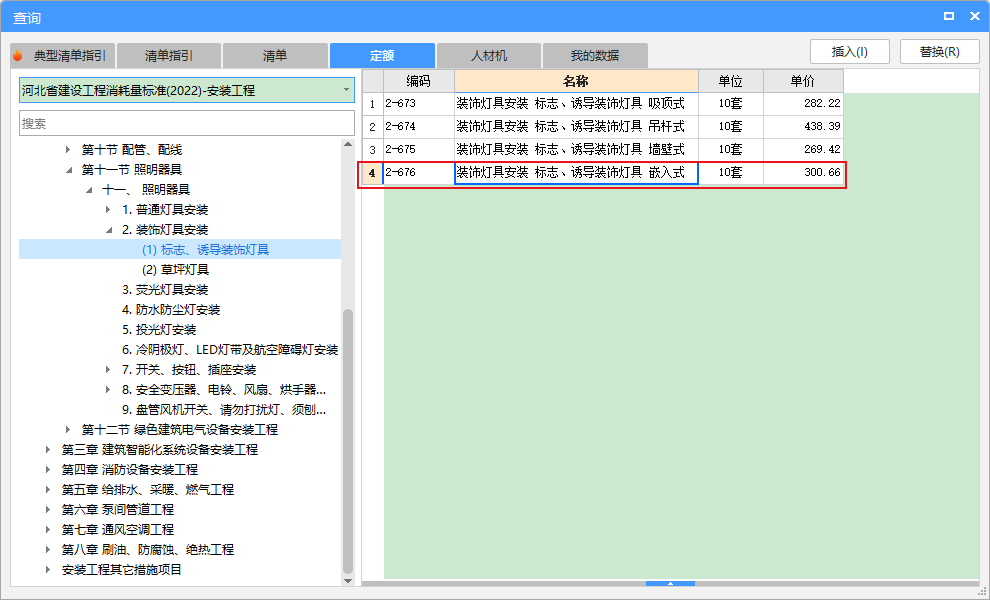The image size is (990, 600).
Task: Switch to the 我的数据 tab
Action: point(594,55)
